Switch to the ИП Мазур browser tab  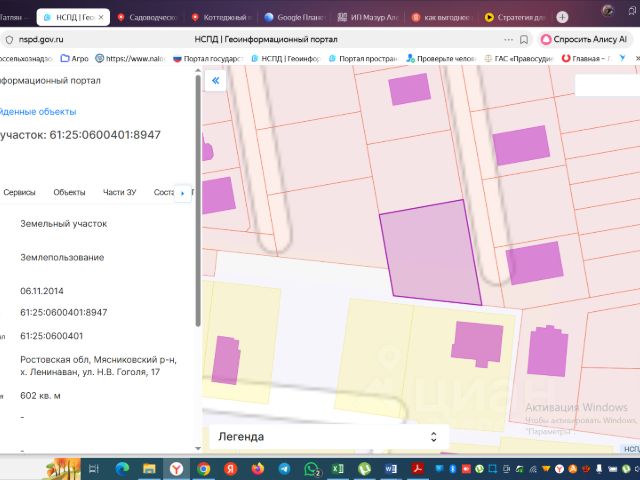(x=368, y=17)
